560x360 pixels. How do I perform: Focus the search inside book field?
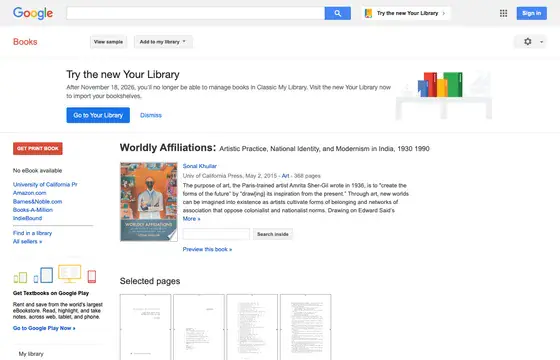click(x=216, y=234)
